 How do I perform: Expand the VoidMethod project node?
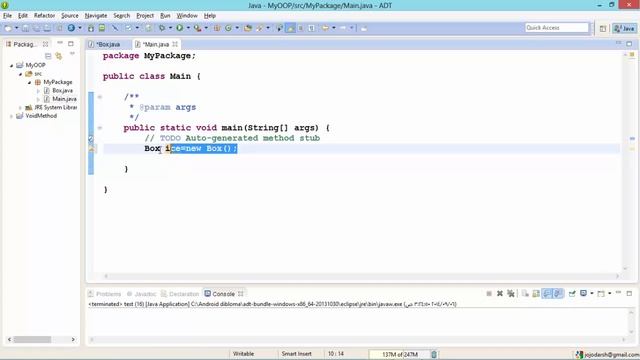pos(11,116)
